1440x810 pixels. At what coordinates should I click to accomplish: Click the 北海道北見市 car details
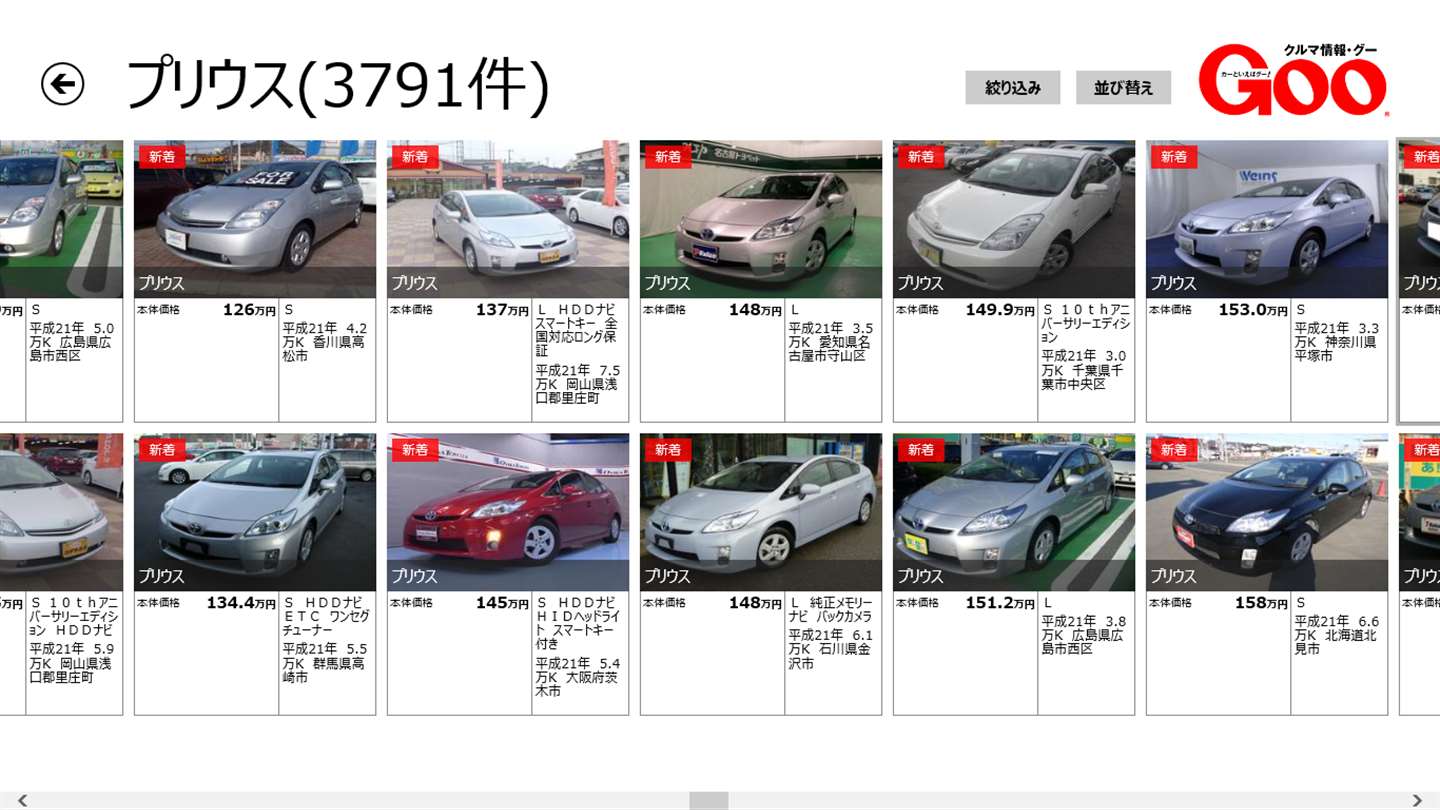[x=1337, y=635]
